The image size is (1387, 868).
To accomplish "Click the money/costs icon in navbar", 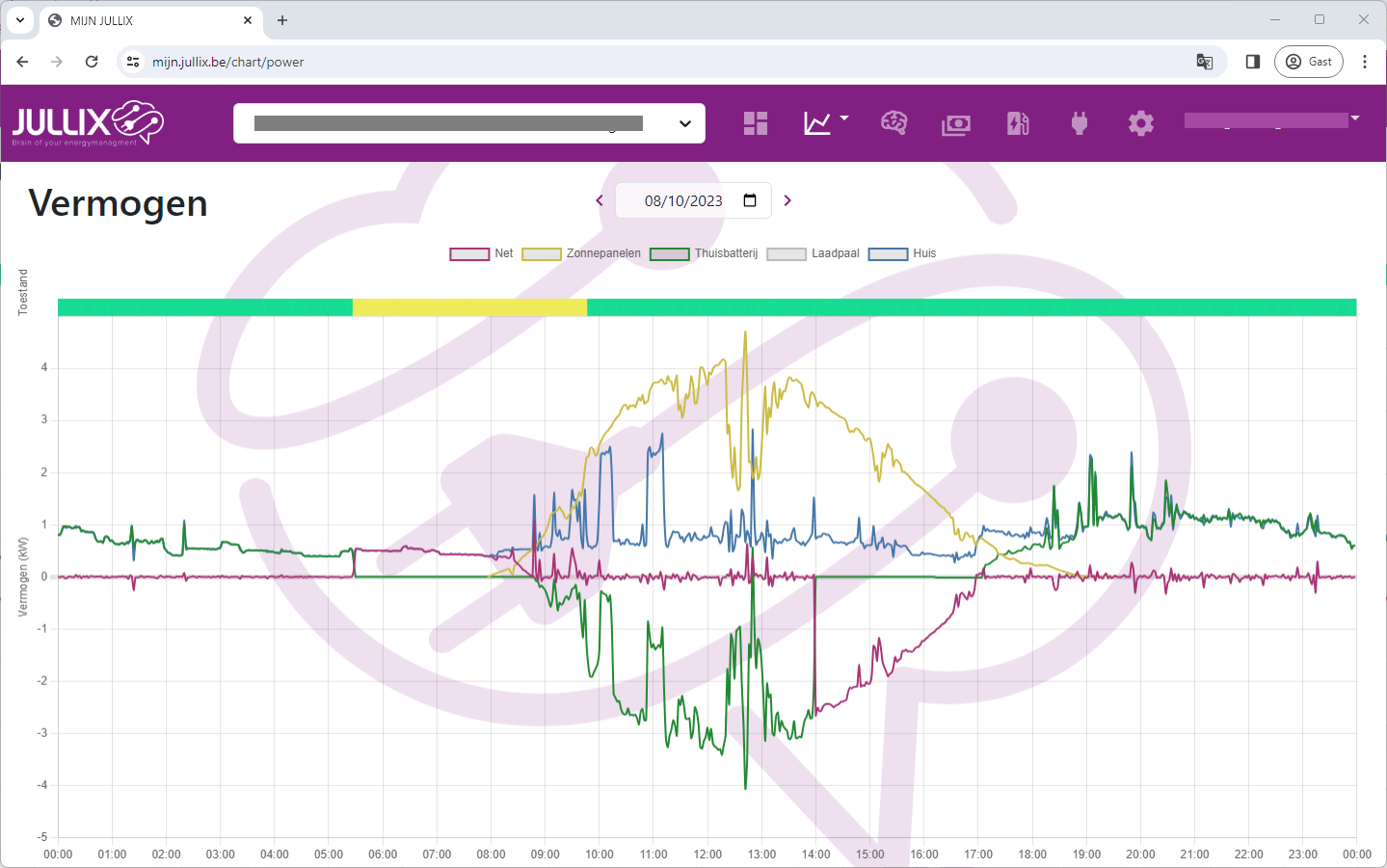I will coord(955,124).
